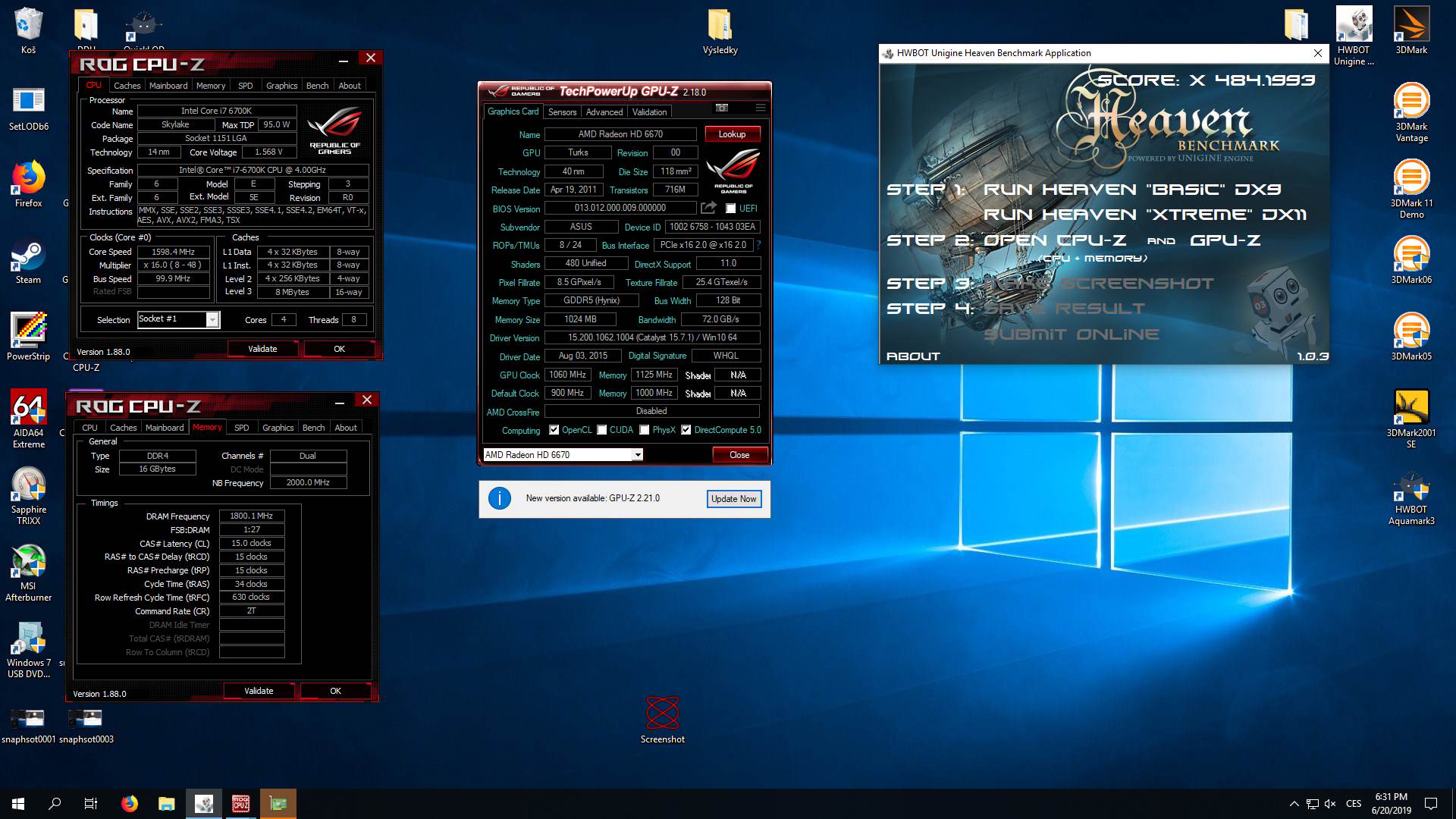
Task: Click Run Heaven "Basic" DX9 step
Action: (x=1132, y=190)
